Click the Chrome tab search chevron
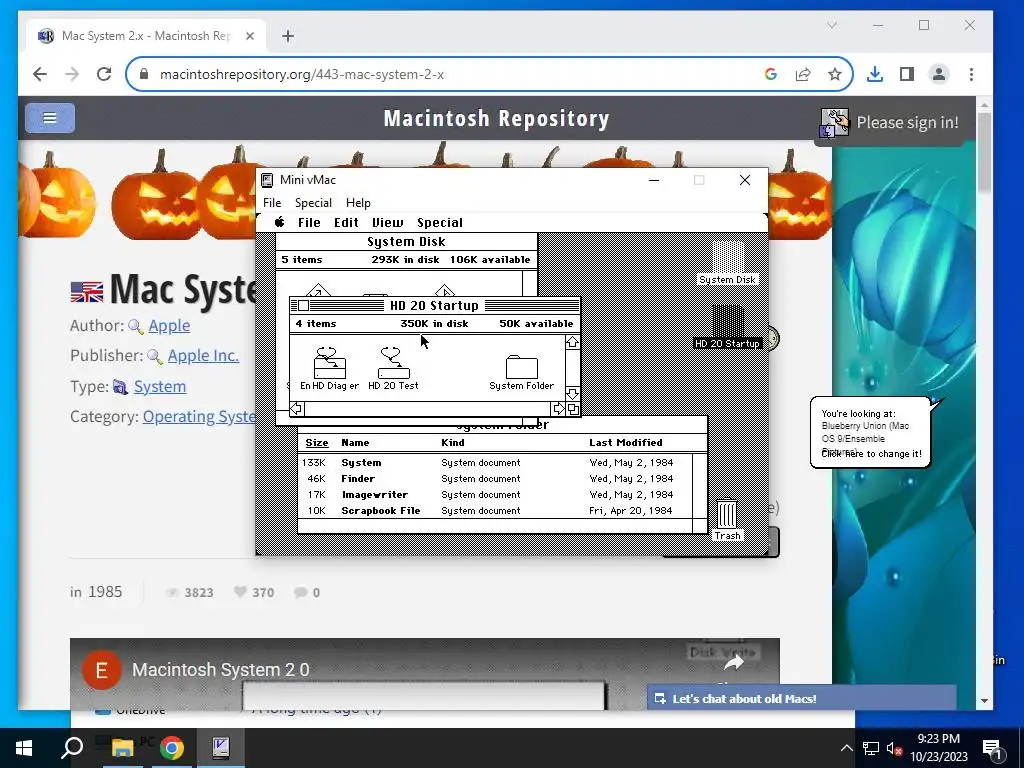Image resolution: width=1024 pixels, height=768 pixels. (832, 25)
